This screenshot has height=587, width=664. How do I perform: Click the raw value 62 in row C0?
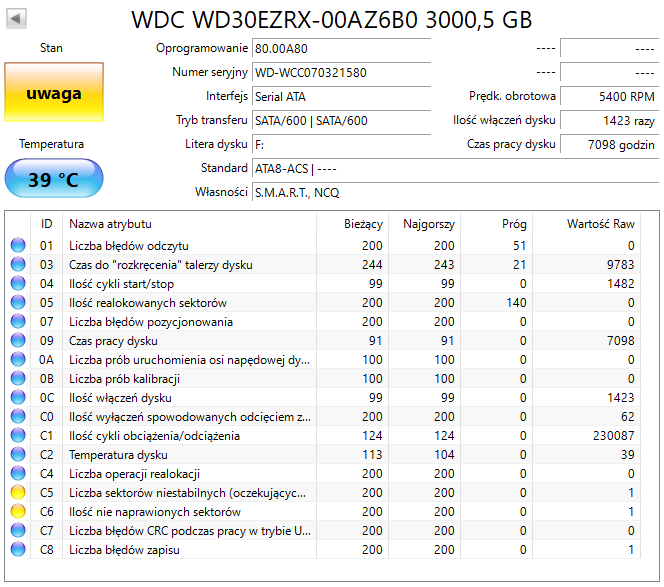628,417
